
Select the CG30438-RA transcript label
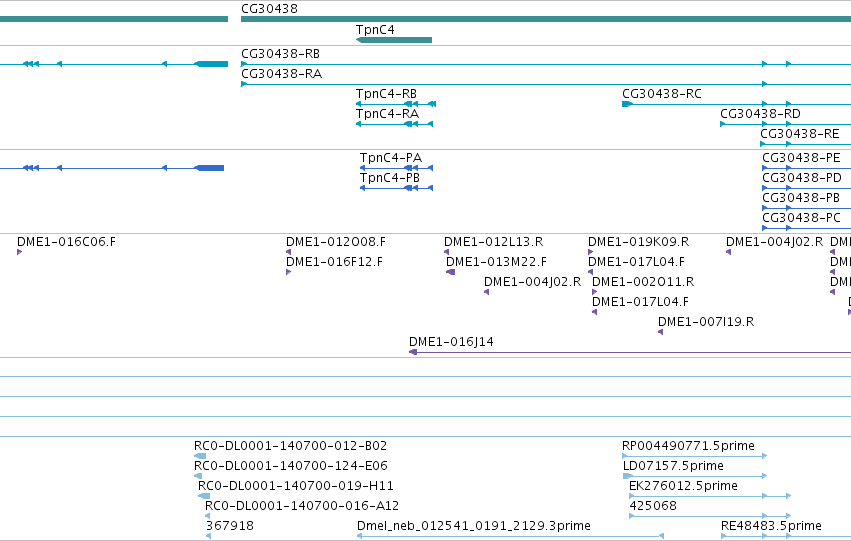281,74
